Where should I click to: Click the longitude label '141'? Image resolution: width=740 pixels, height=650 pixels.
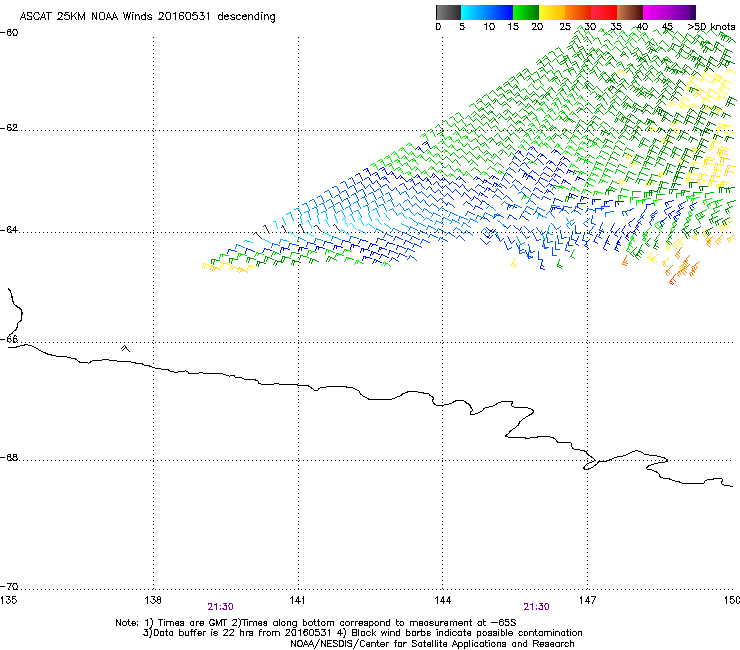click(x=297, y=600)
